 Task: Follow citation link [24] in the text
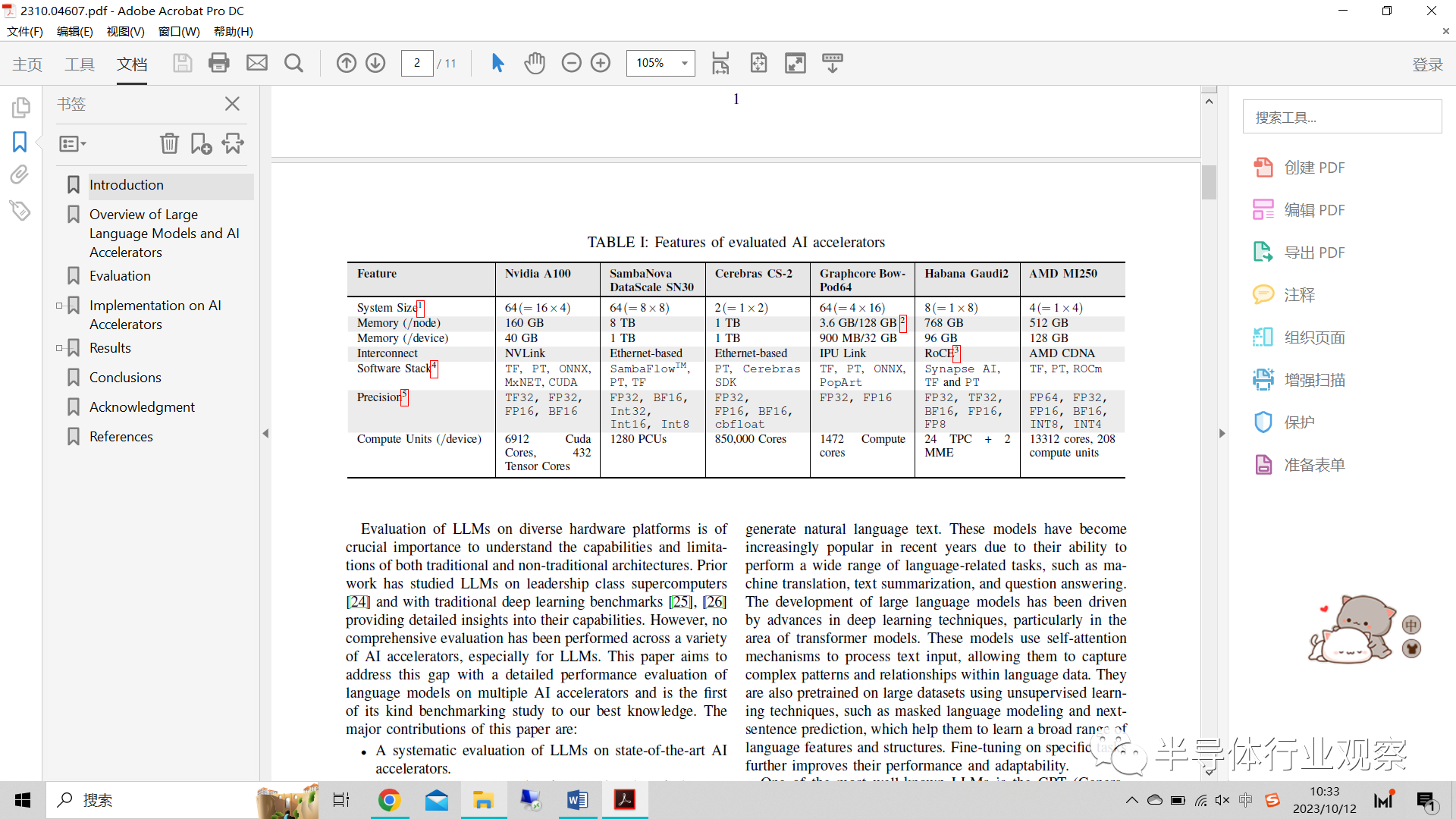pos(358,602)
